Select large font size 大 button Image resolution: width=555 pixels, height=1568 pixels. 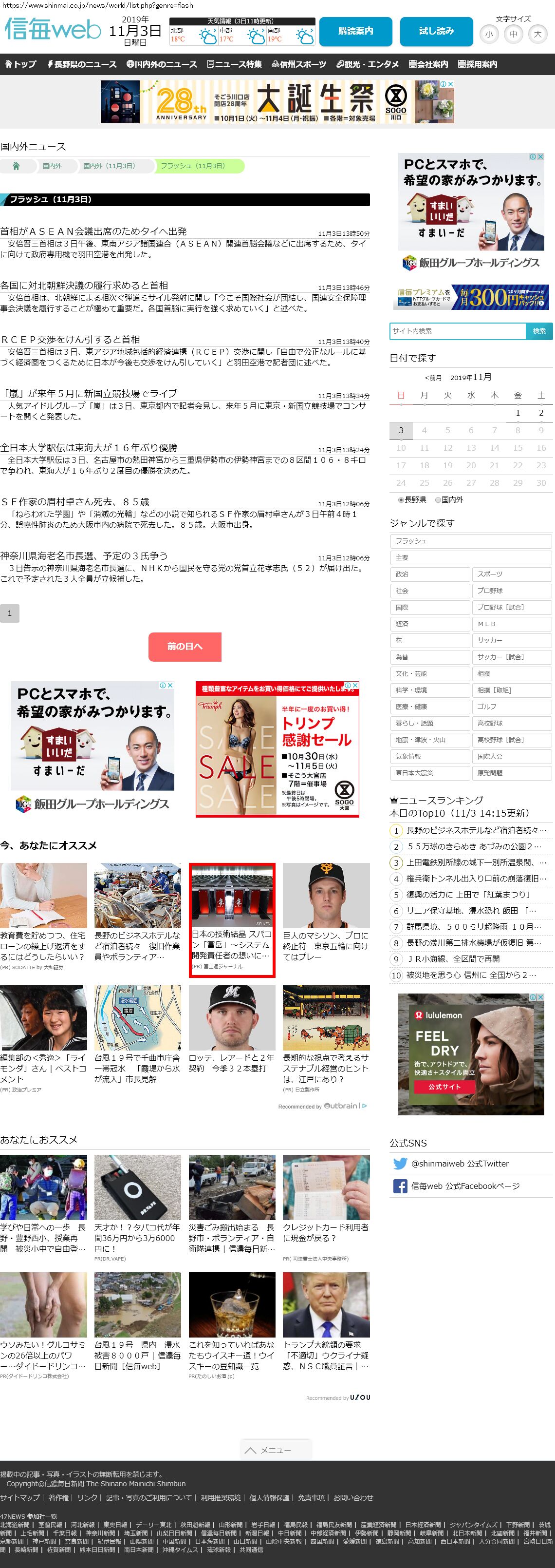[x=537, y=34]
